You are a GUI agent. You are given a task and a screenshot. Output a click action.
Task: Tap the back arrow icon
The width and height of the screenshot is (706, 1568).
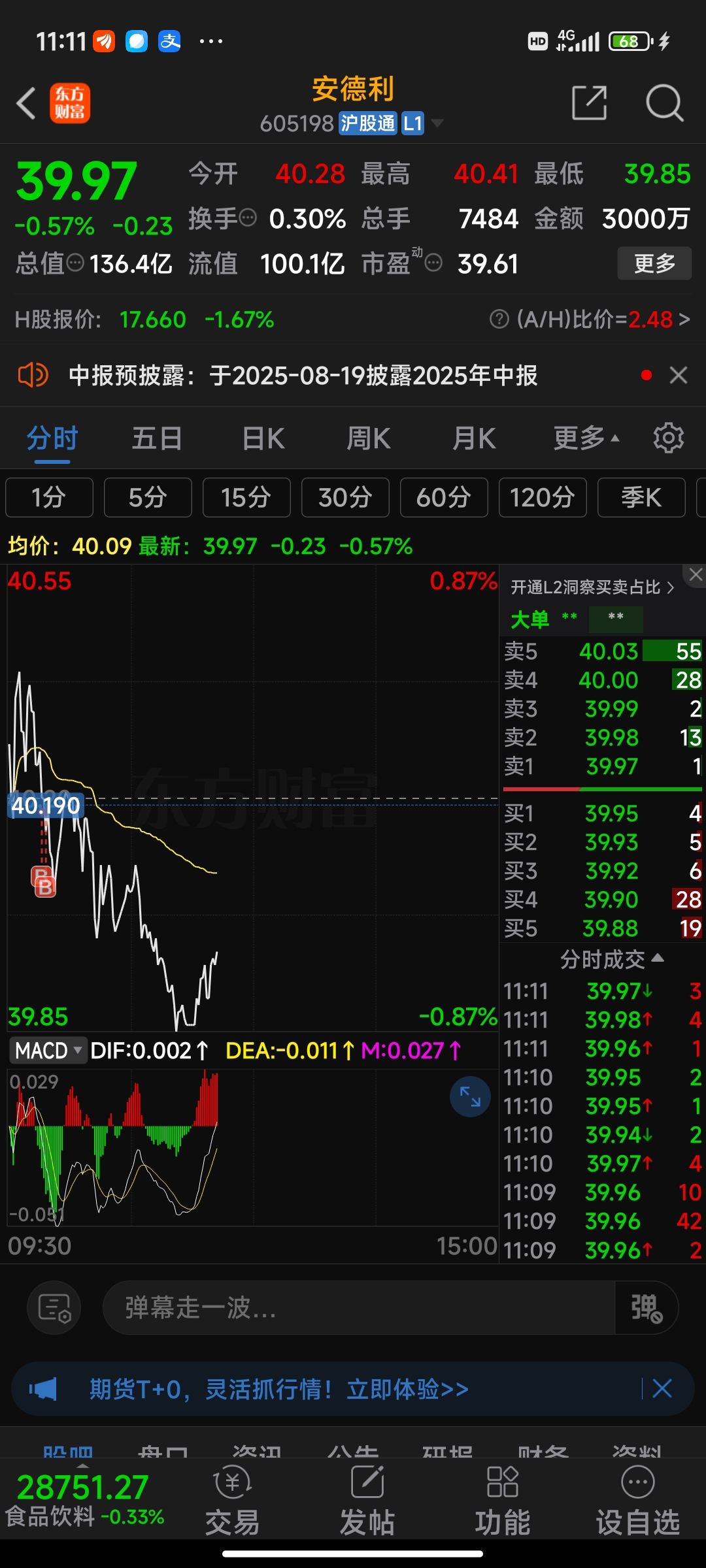coord(26,103)
